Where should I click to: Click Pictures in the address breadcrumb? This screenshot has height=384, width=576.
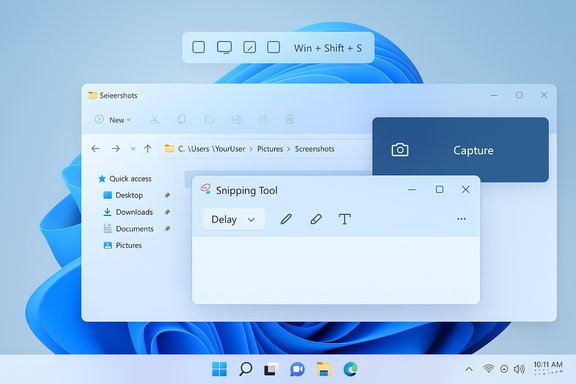[x=270, y=149]
